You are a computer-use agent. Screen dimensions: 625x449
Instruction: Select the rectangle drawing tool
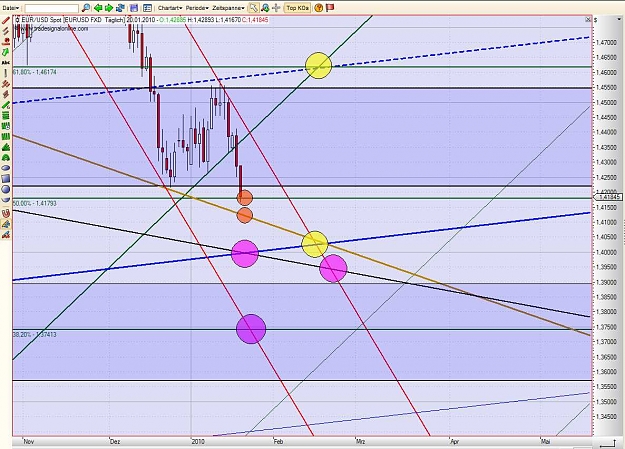pyautogui.click(x=6, y=179)
